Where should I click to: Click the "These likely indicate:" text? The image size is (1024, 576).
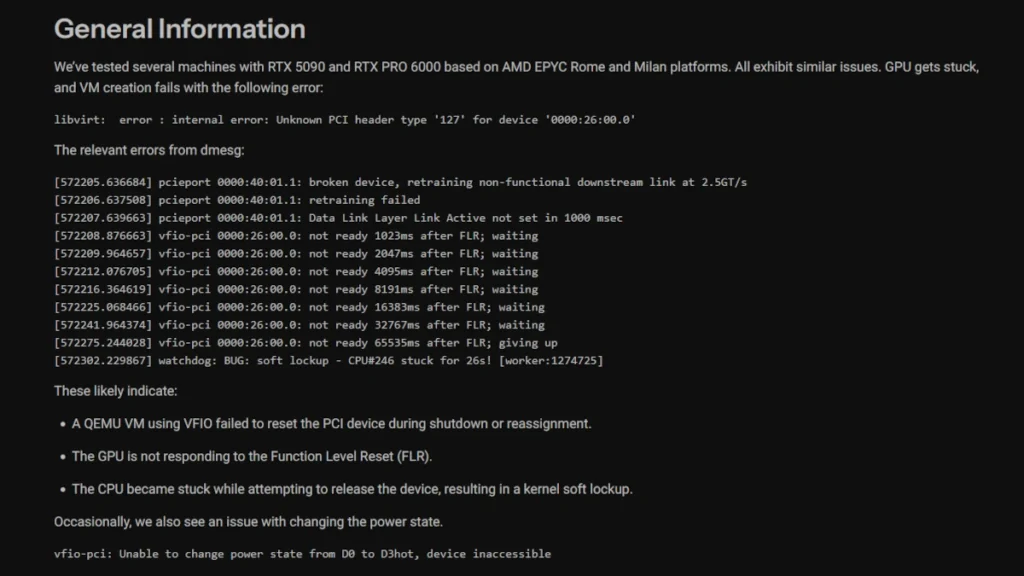(x=115, y=391)
